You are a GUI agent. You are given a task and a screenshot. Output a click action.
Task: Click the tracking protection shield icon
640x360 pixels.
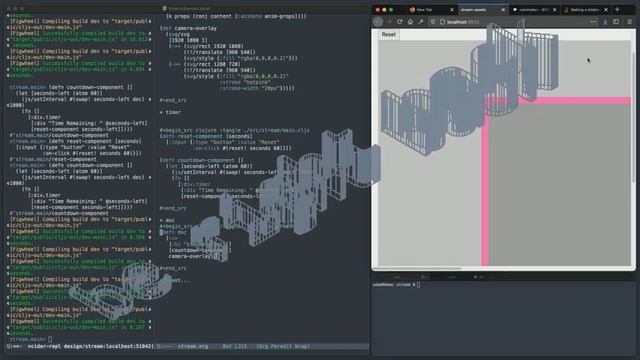(x=433, y=22)
